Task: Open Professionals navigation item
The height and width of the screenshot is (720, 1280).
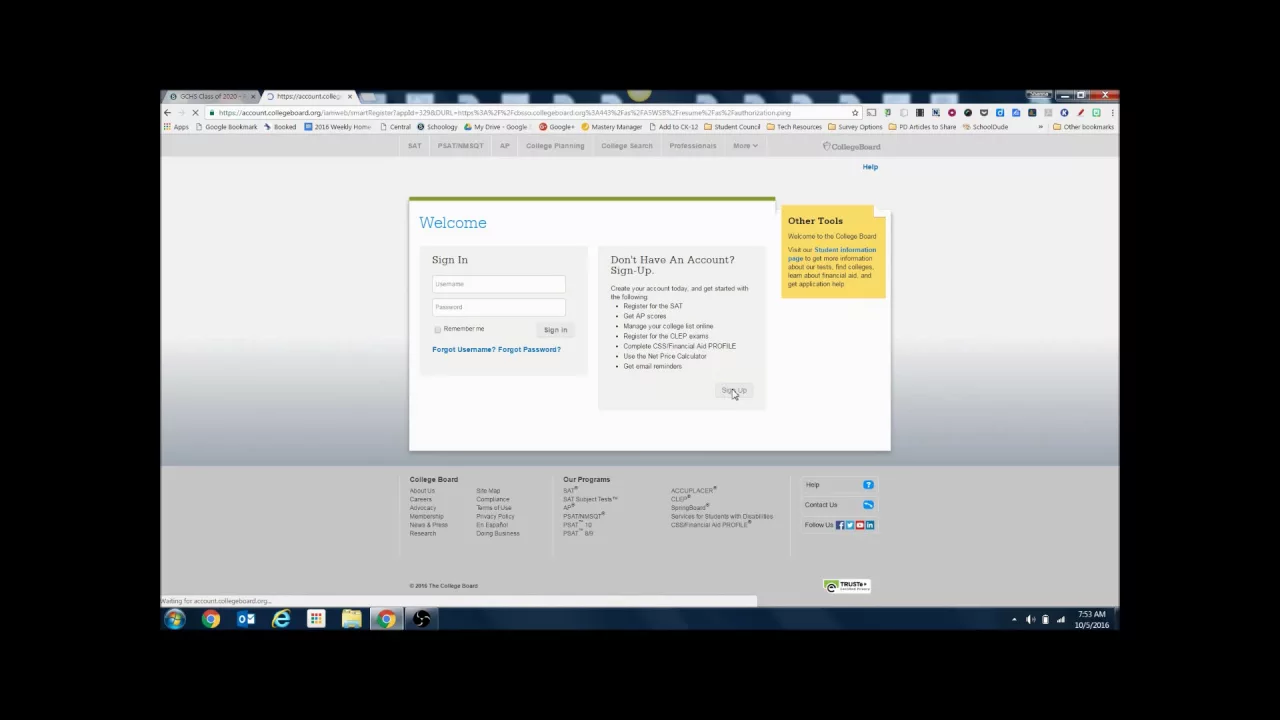Action: click(693, 146)
